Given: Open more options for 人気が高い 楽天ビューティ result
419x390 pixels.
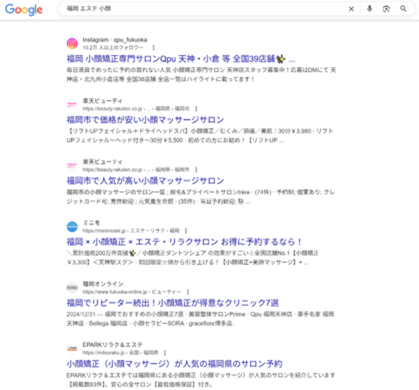Looking at the screenshot, I should (x=196, y=170).
